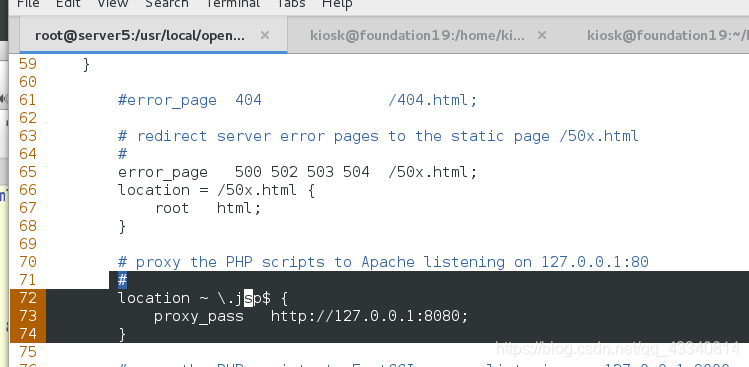The height and width of the screenshot is (367, 749).
Task: Click closing brace on line 68
Action: click(x=122, y=226)
